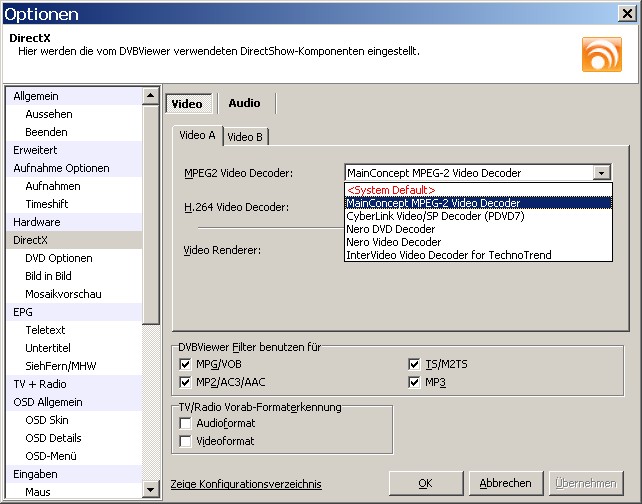Open the Aussehen settings page

click(x=74, y=114)
